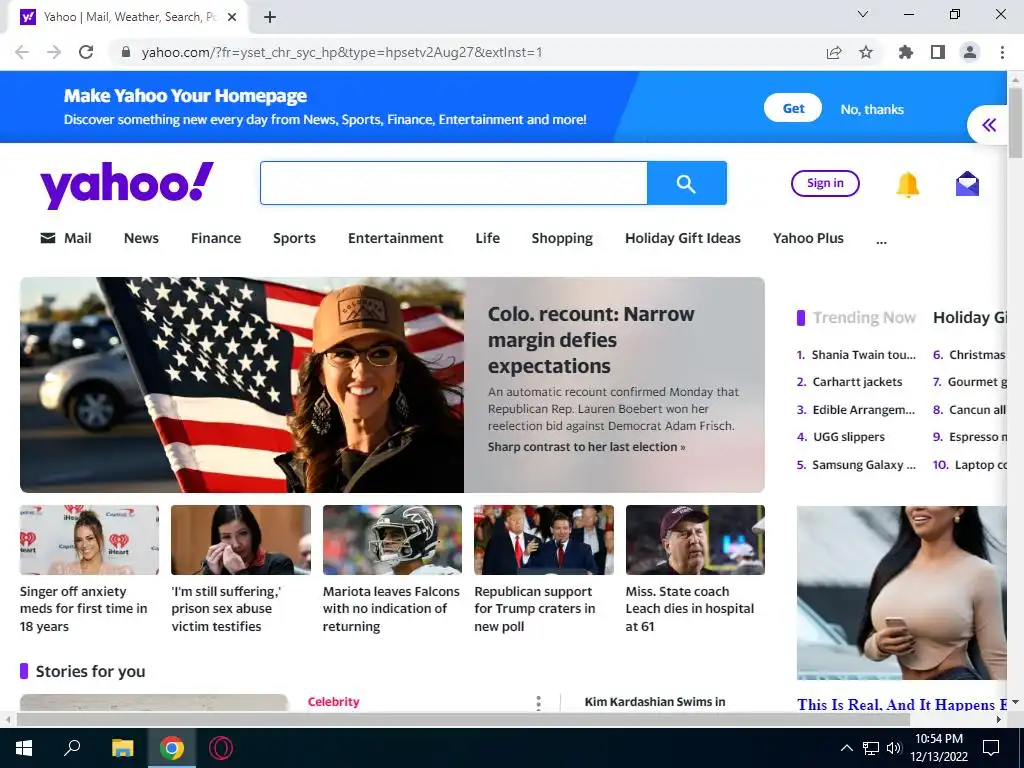Open Windows Start menu
This screenshot has width=1024, height=768.
[x=24, y=748]
